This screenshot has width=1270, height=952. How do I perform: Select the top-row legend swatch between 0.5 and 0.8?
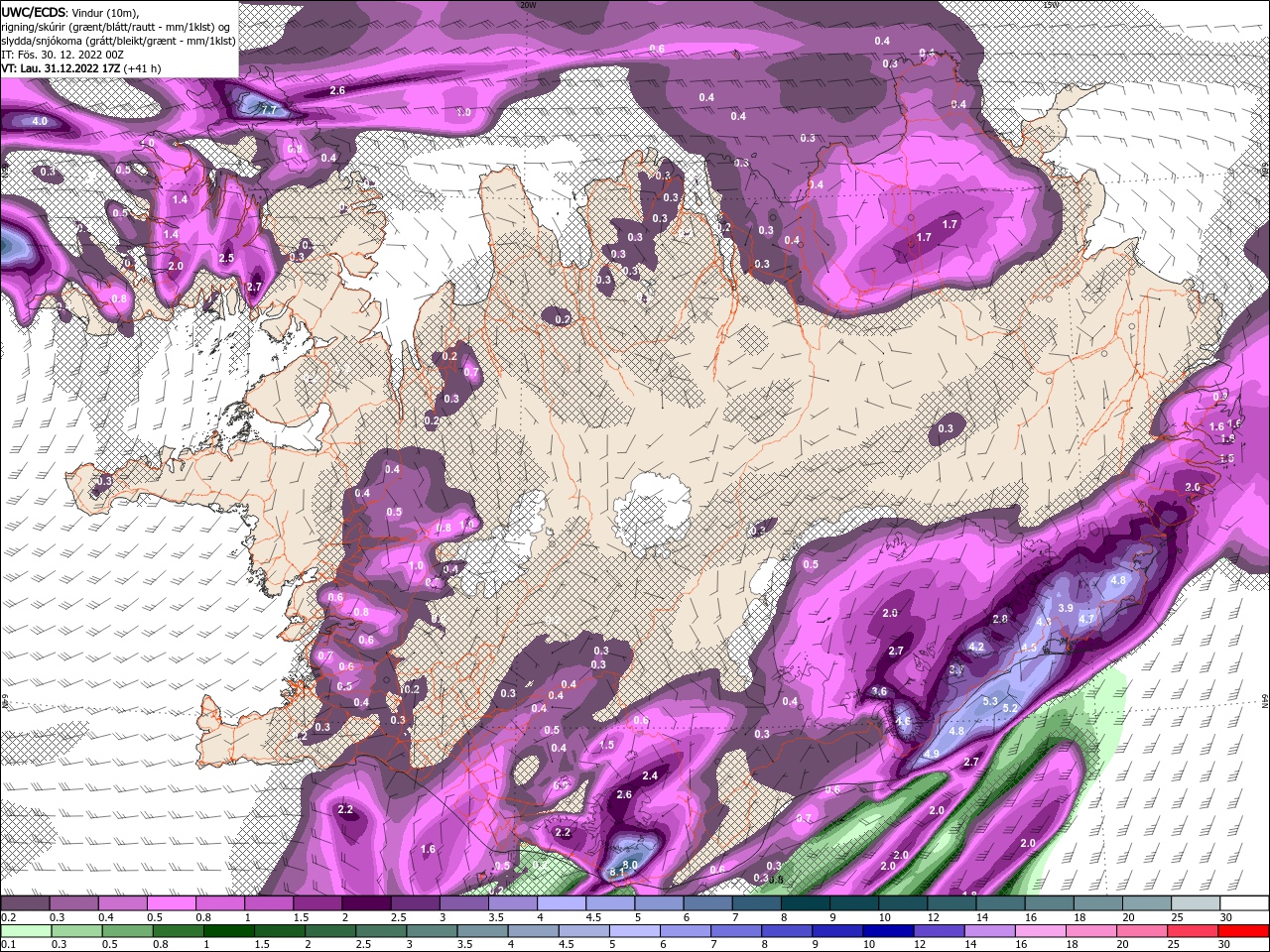click(171, 903)
